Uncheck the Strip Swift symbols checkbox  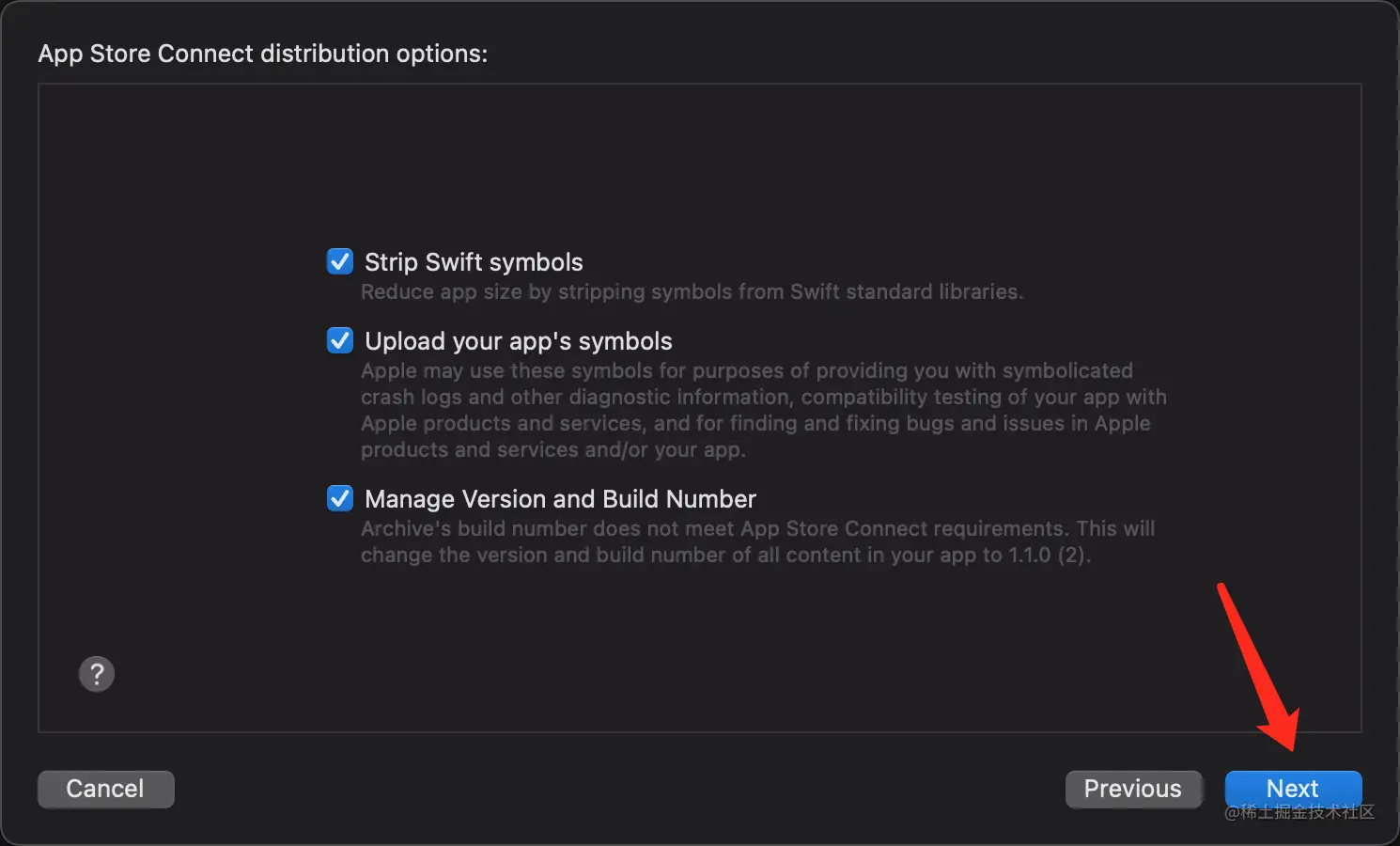coord(339,261)
